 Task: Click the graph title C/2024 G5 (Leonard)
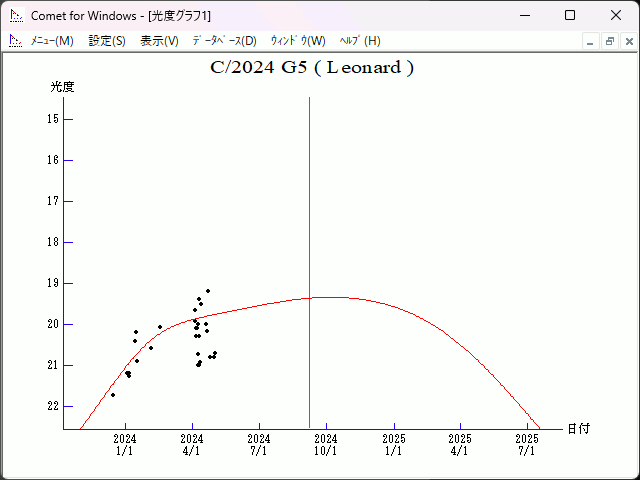[x=312, y=68]
